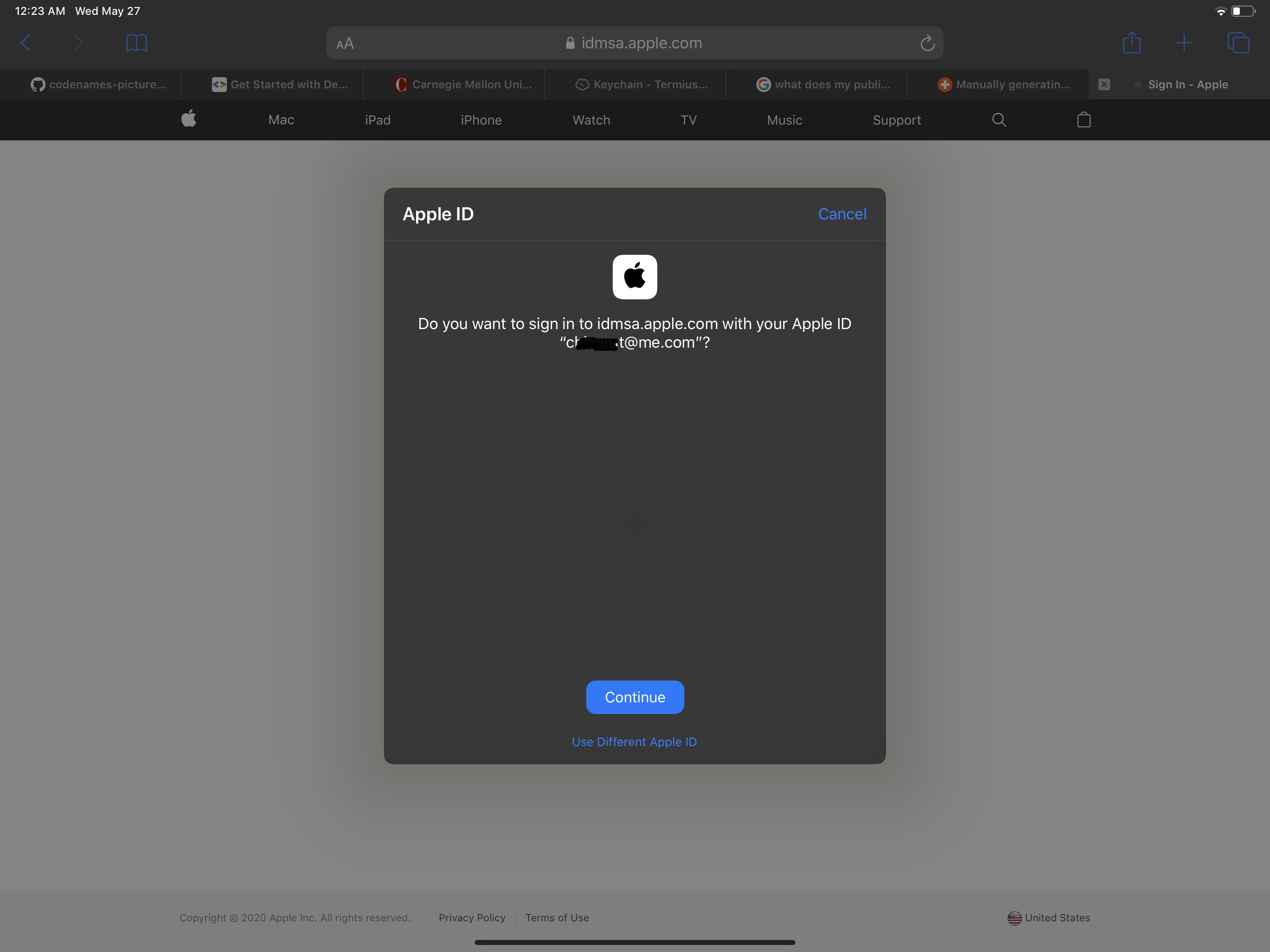Tap Continue to sign in
Image resolution: width=1270 pixels, height=952 pixels.
(635, 697)
